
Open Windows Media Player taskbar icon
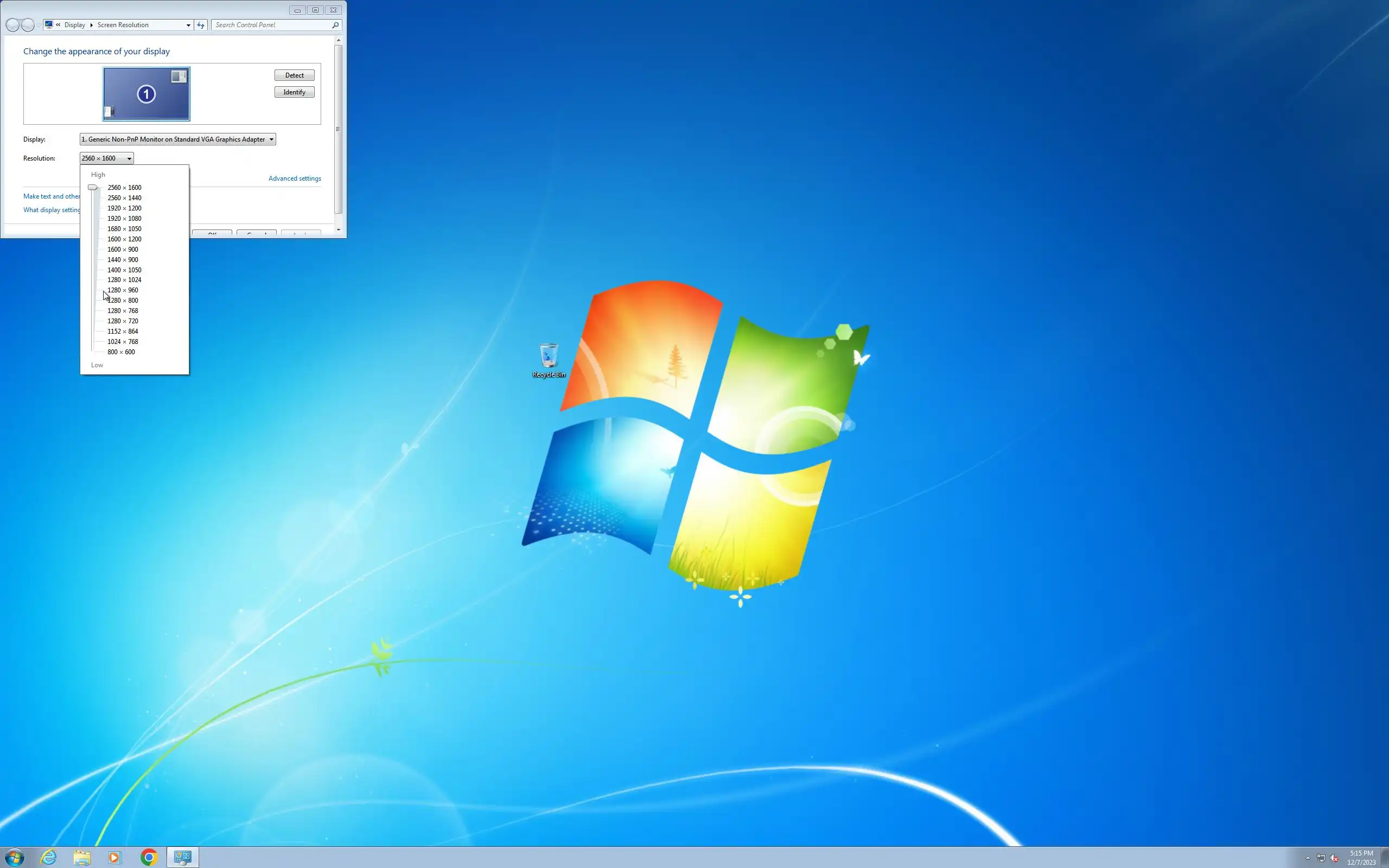tap(115, 858)
